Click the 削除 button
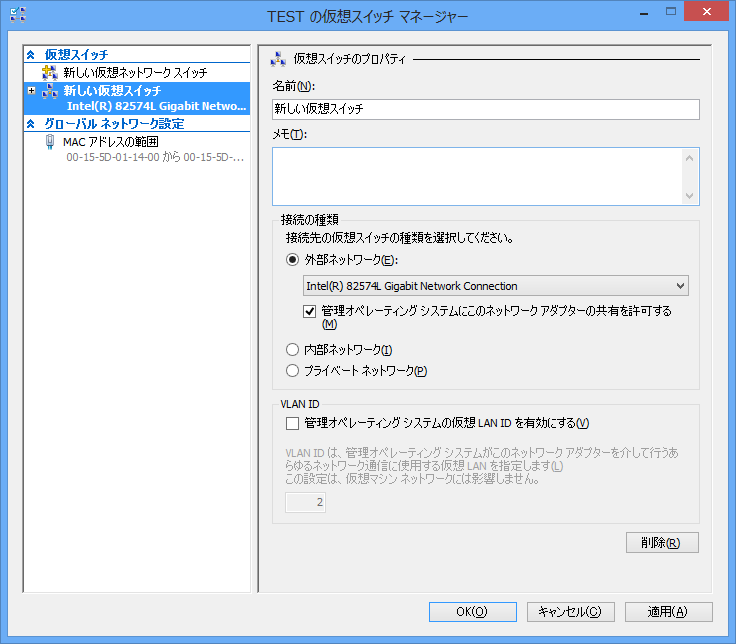The height and width of the screenshot is (644, 736). point(662,543)
